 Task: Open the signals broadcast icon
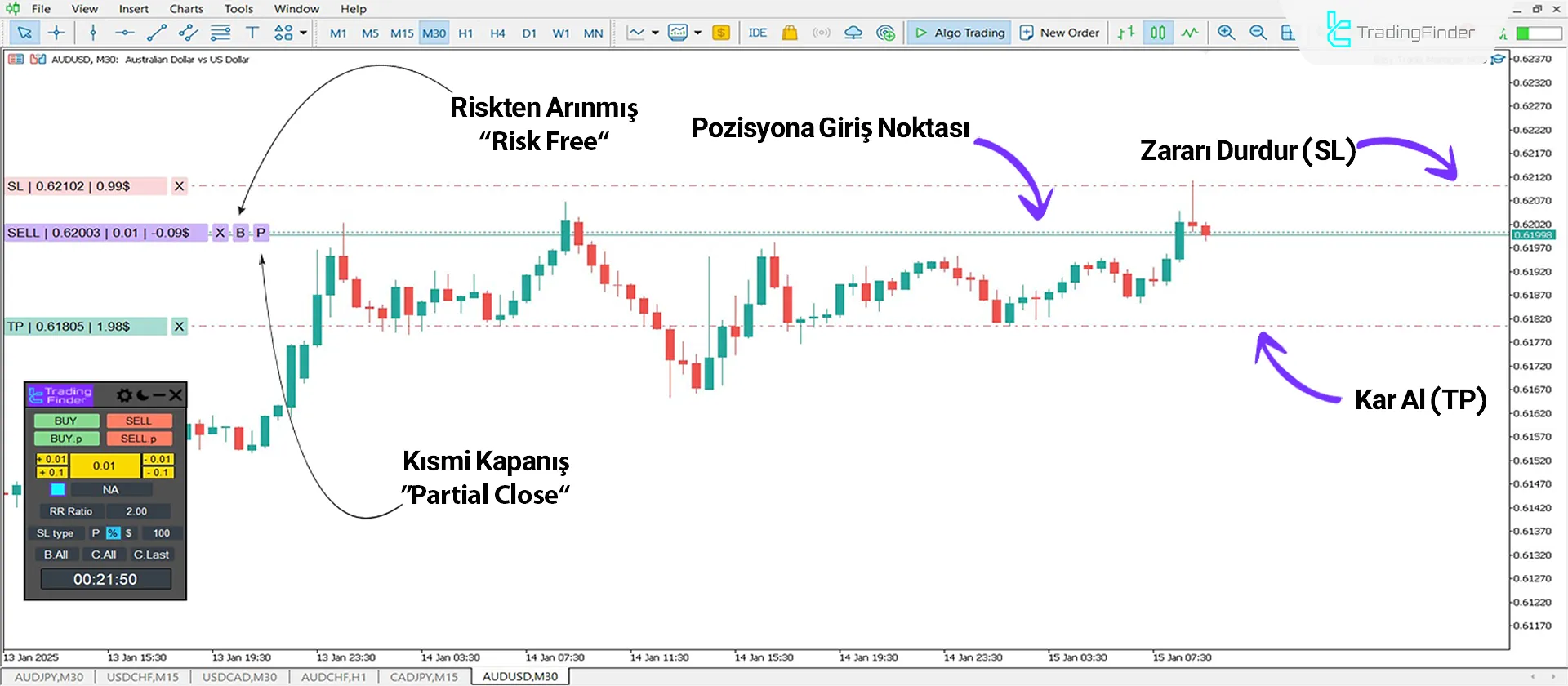point(822,33)
